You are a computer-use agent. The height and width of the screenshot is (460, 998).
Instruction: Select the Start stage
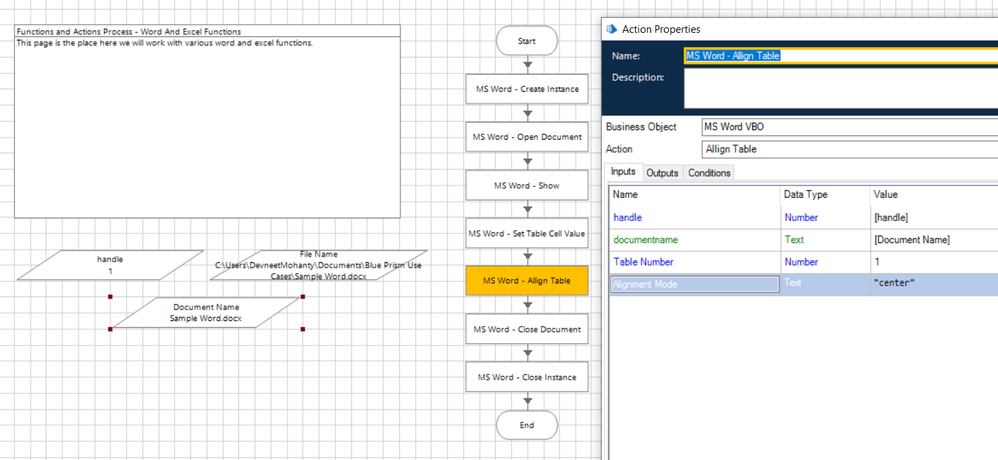tap(527, 42)
